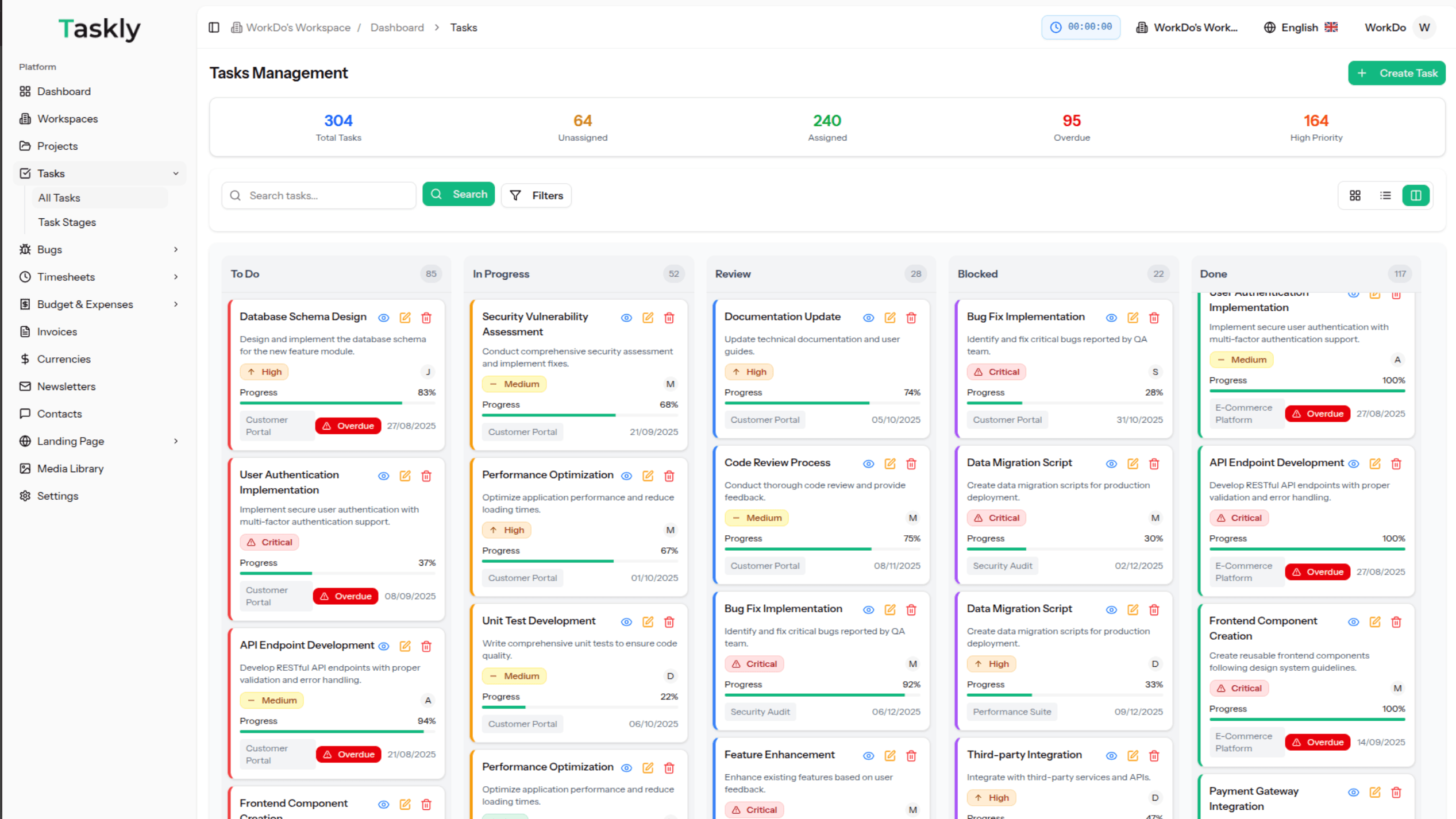This screenshot has width=1456, height=819.
Task: Expand the Bugs sidebar submenu
Action: pyautogui.click(x=176, y=249)
